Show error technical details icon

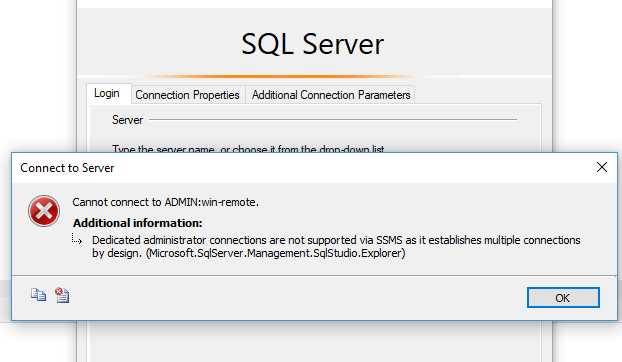(62, 295)
